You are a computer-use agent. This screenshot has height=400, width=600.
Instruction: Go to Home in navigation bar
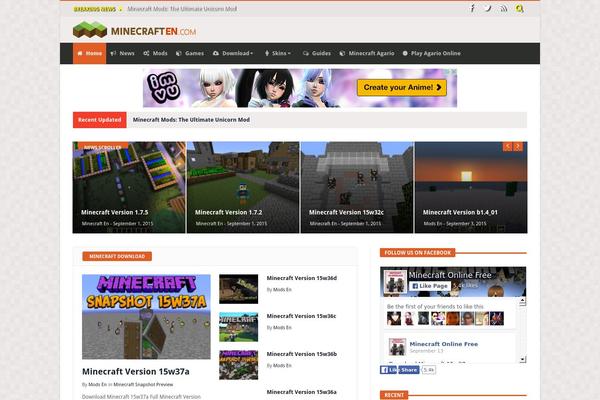click(x=90, y=53)
